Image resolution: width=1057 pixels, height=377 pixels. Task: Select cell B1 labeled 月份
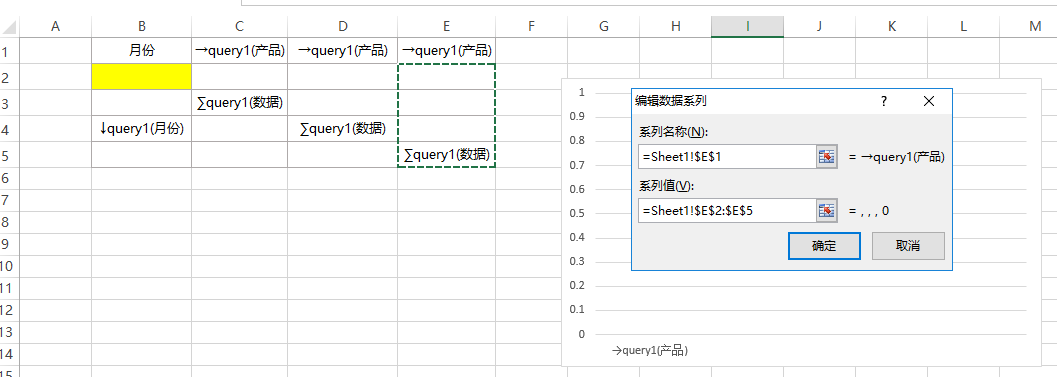[142, 51]
